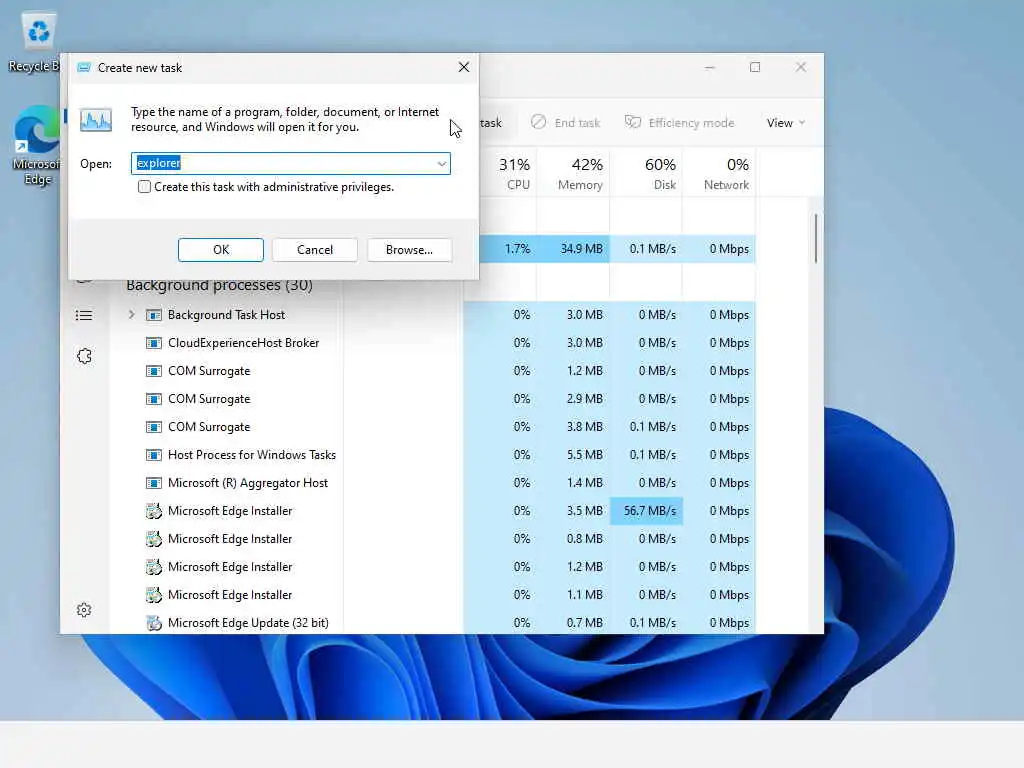The width and height of the screenshot is (1024, 768).
Task: Select the Background Task Host icon
Action: coord(153,315)
